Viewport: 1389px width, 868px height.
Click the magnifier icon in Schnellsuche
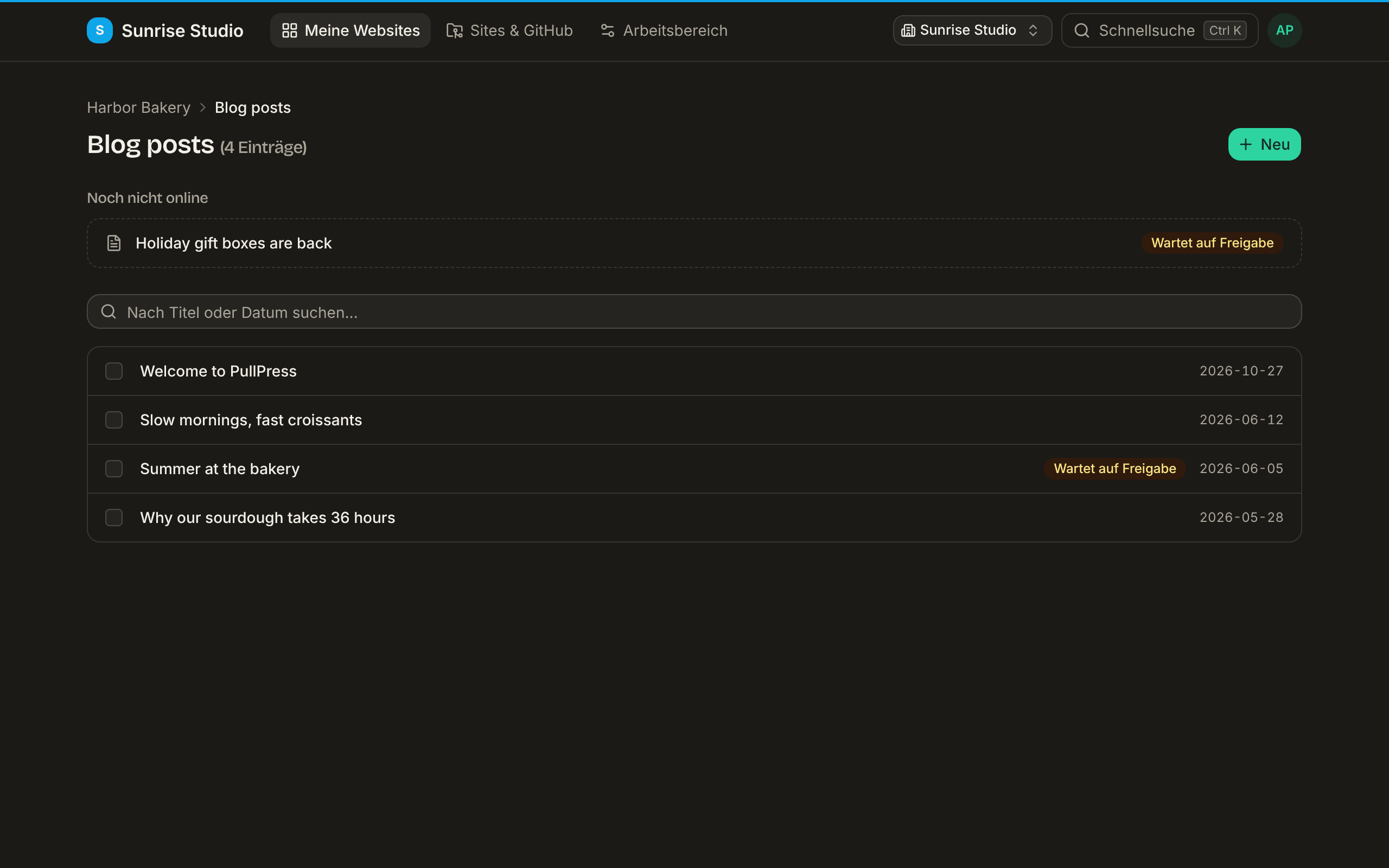[x=1081, y=30]
